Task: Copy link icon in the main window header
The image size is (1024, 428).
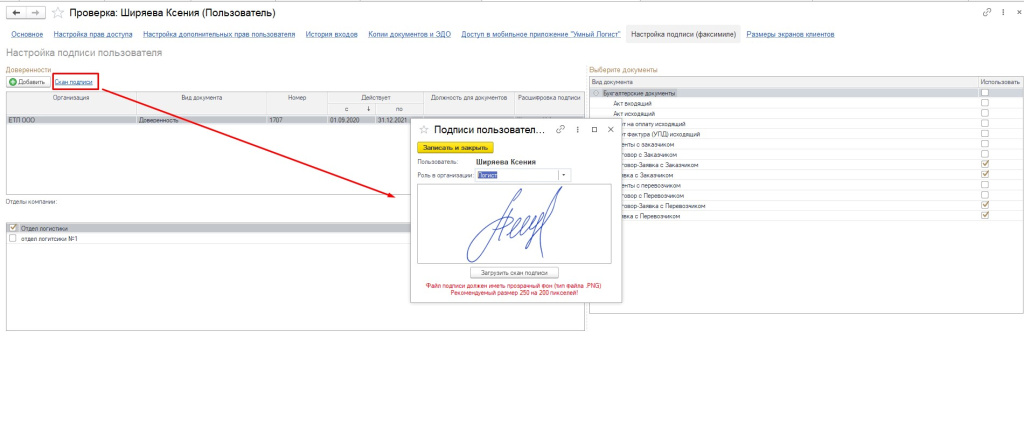Action: [x=986, y=12]
